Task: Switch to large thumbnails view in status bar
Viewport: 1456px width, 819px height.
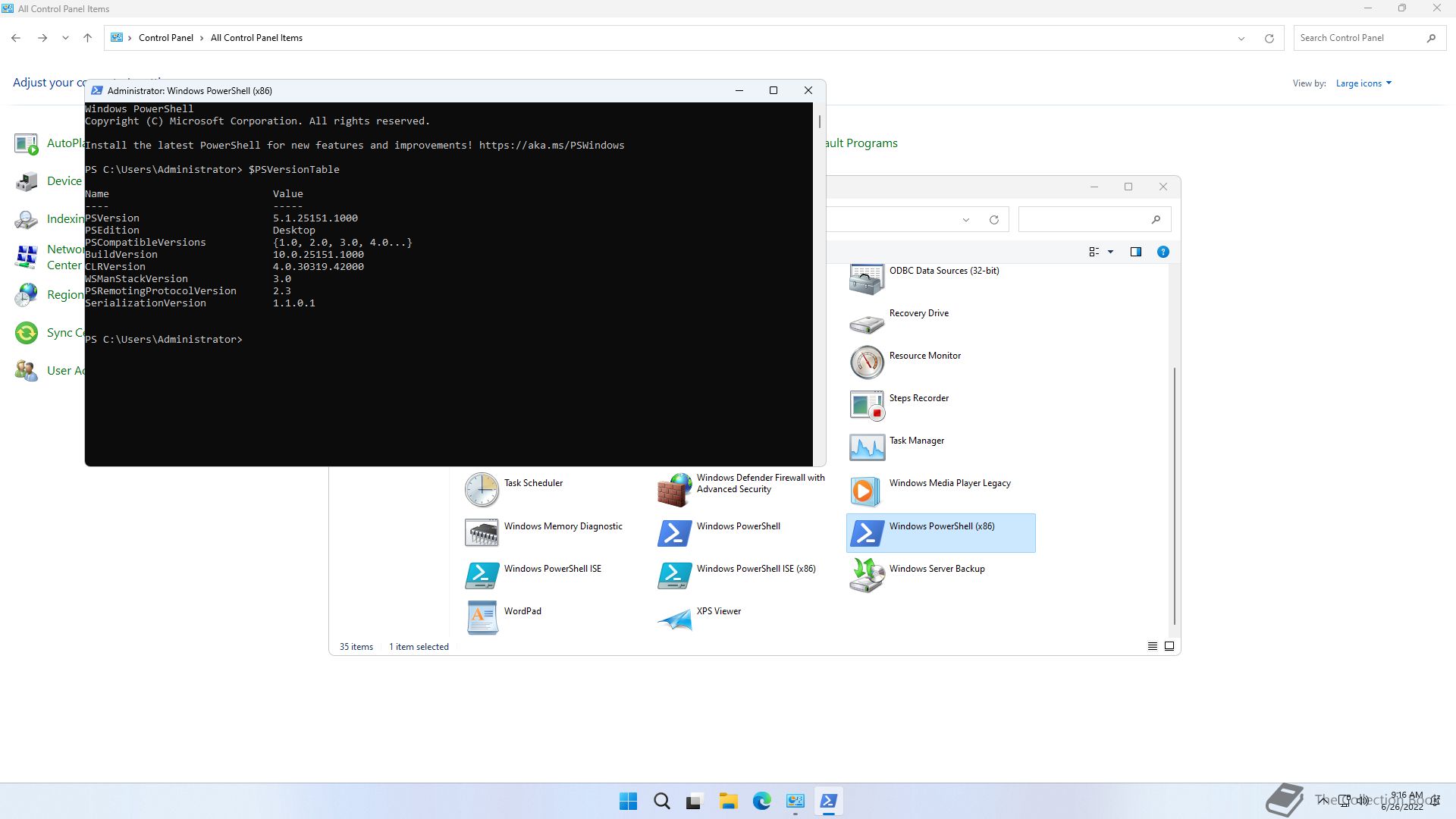Action: 1169,646
